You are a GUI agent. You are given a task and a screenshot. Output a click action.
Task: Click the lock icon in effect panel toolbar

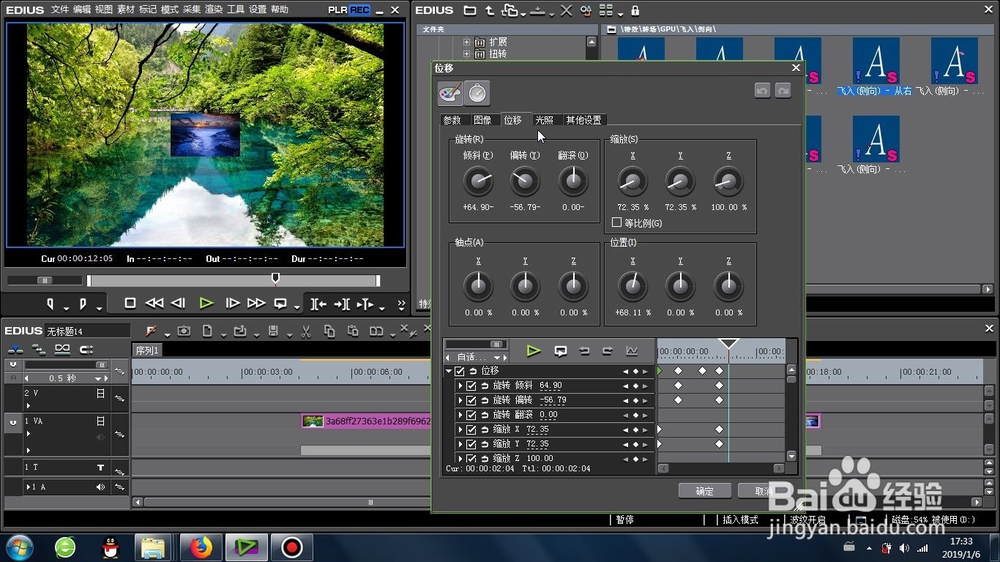point(635,10)
